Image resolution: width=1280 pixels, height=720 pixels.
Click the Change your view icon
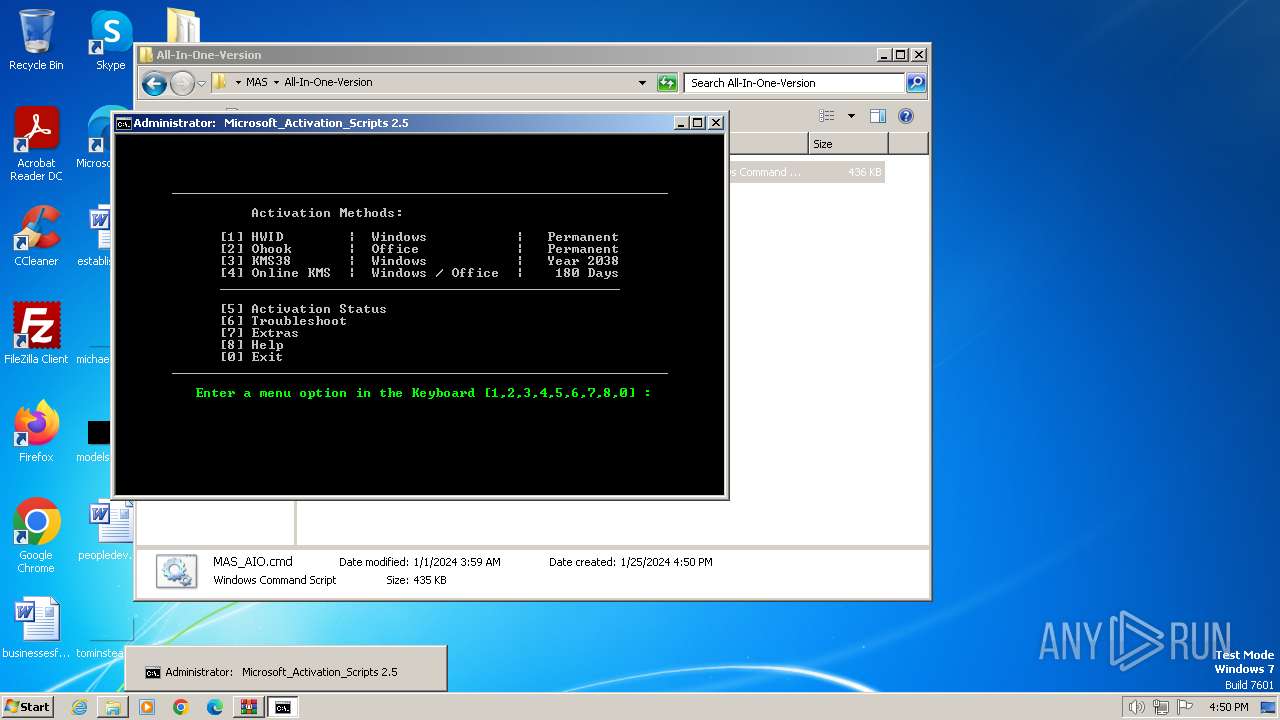pos(827,116)
